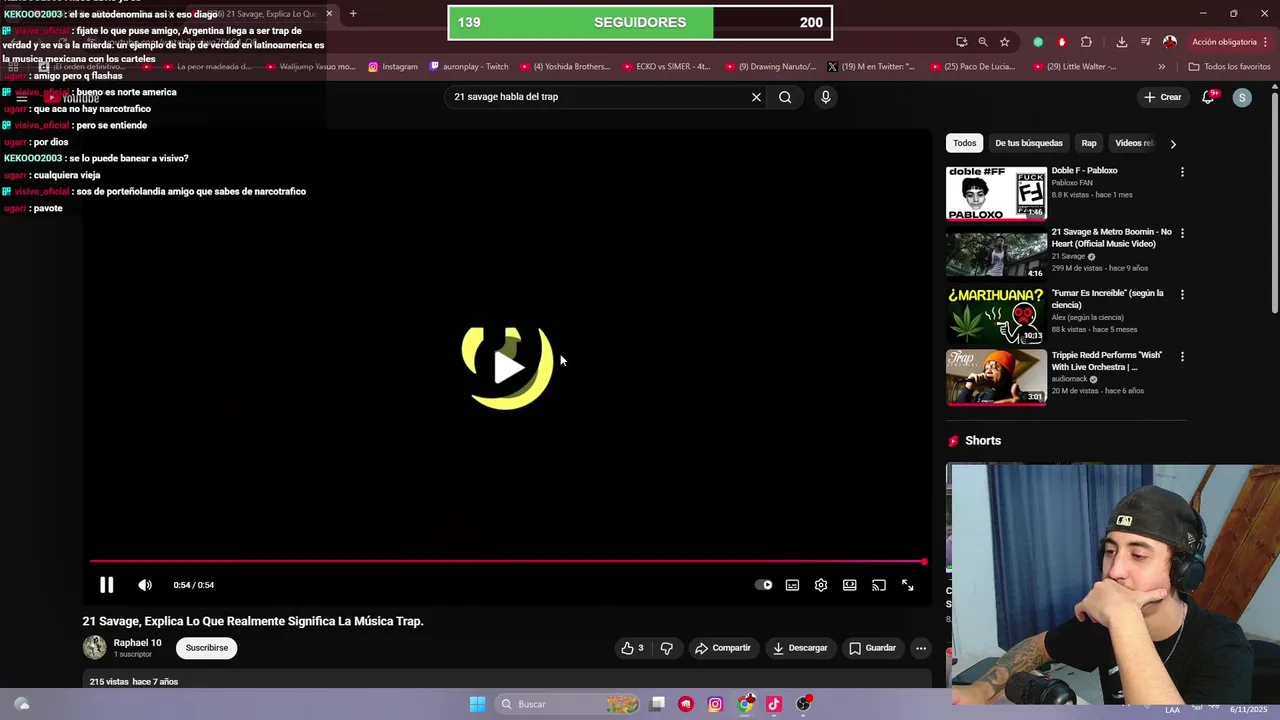
Task: Pause the video with the player button
Action: (x=106, y=585)
